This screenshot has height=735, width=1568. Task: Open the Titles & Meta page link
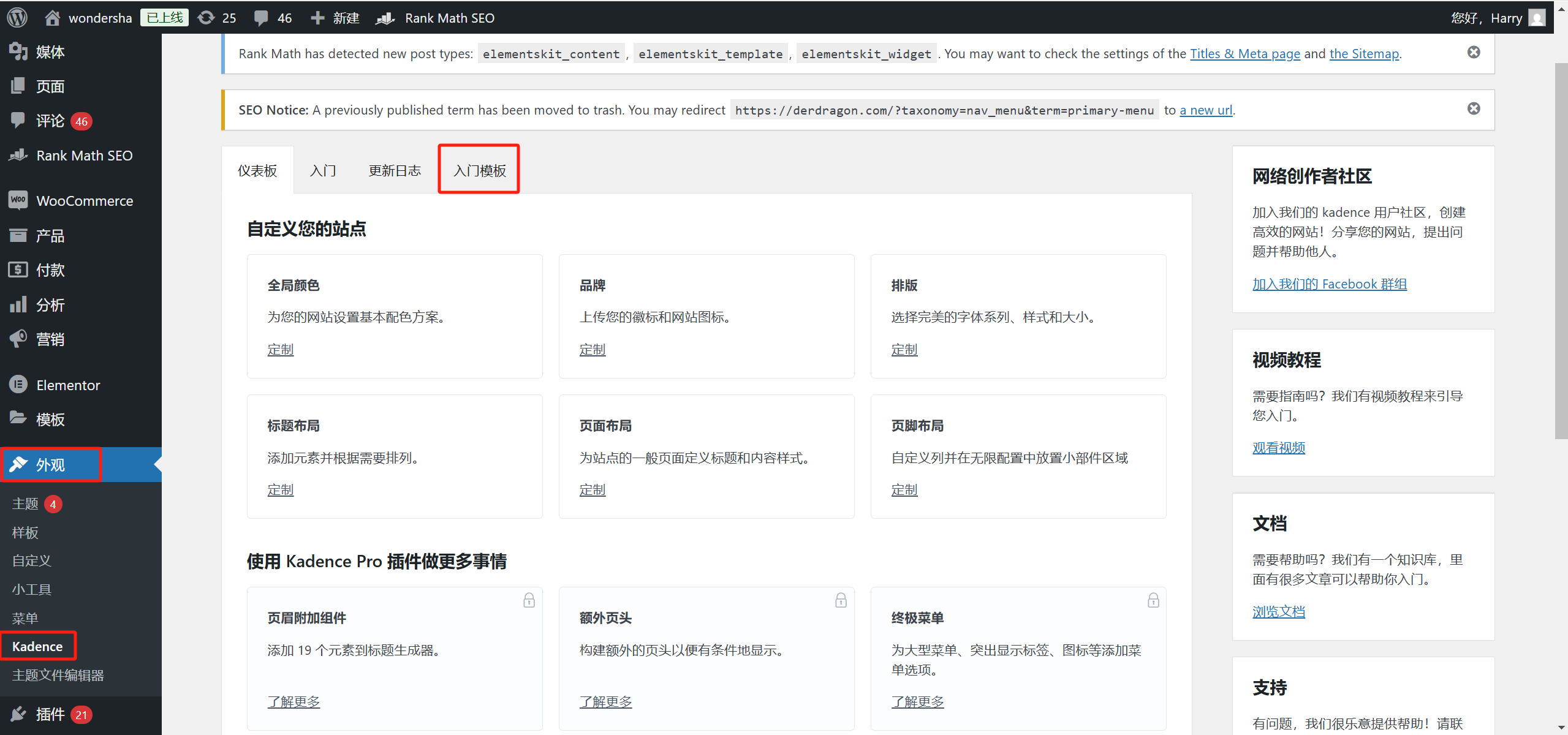(x=1245, y=53)
